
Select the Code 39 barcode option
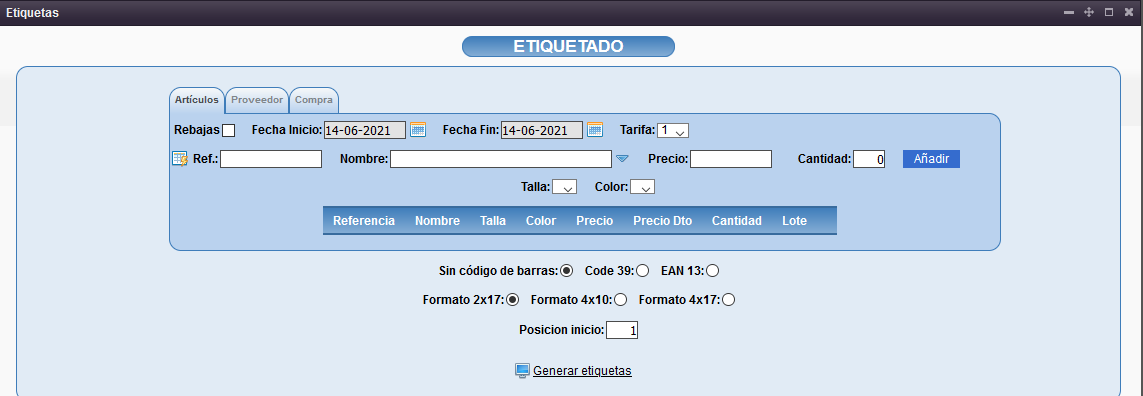pos(642,271)
